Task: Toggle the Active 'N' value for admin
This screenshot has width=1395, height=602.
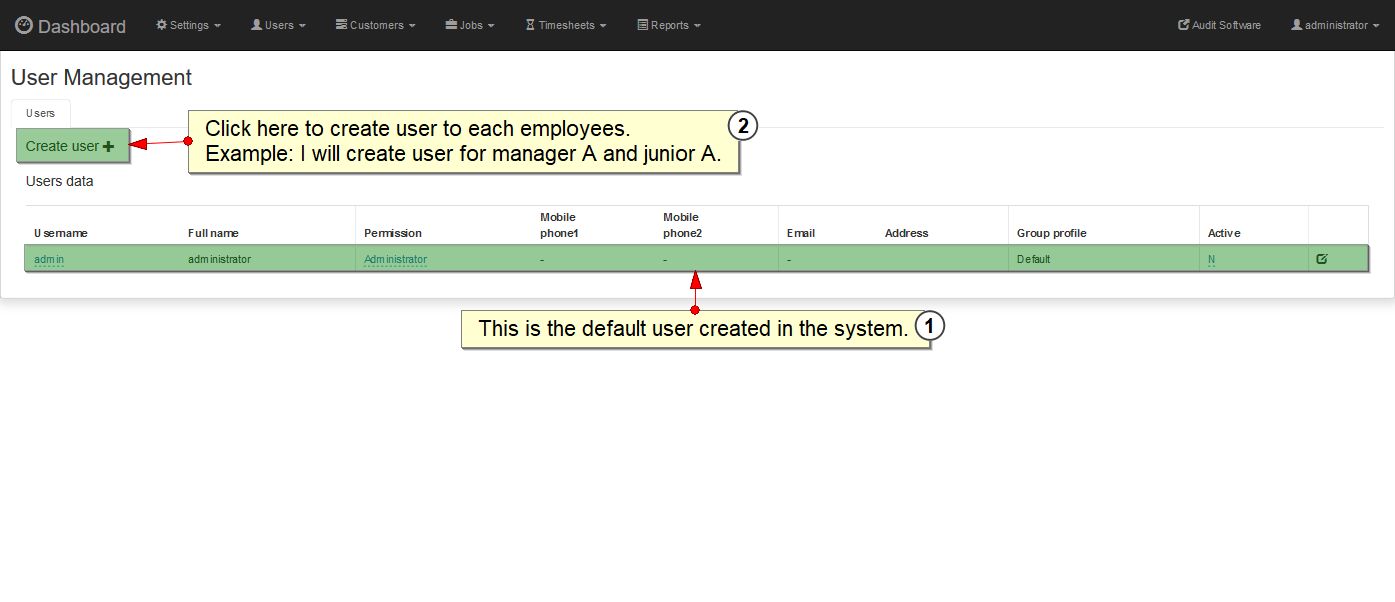Action: pyautogui.click(x=1211, y=260)
